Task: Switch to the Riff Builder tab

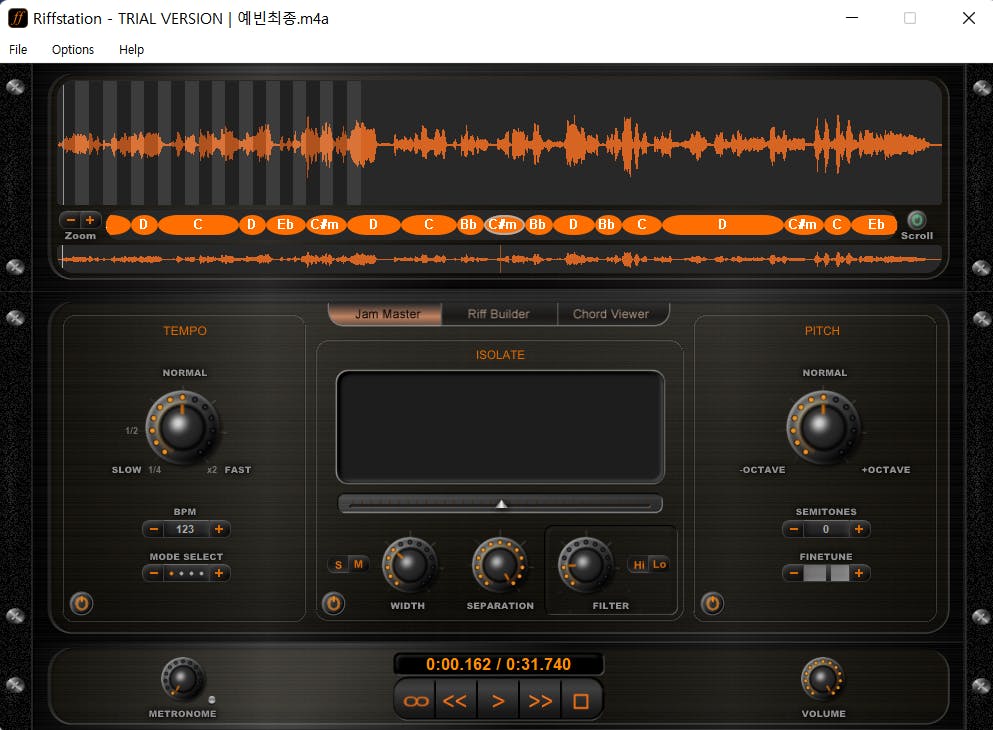Action: tap(498, 314)
